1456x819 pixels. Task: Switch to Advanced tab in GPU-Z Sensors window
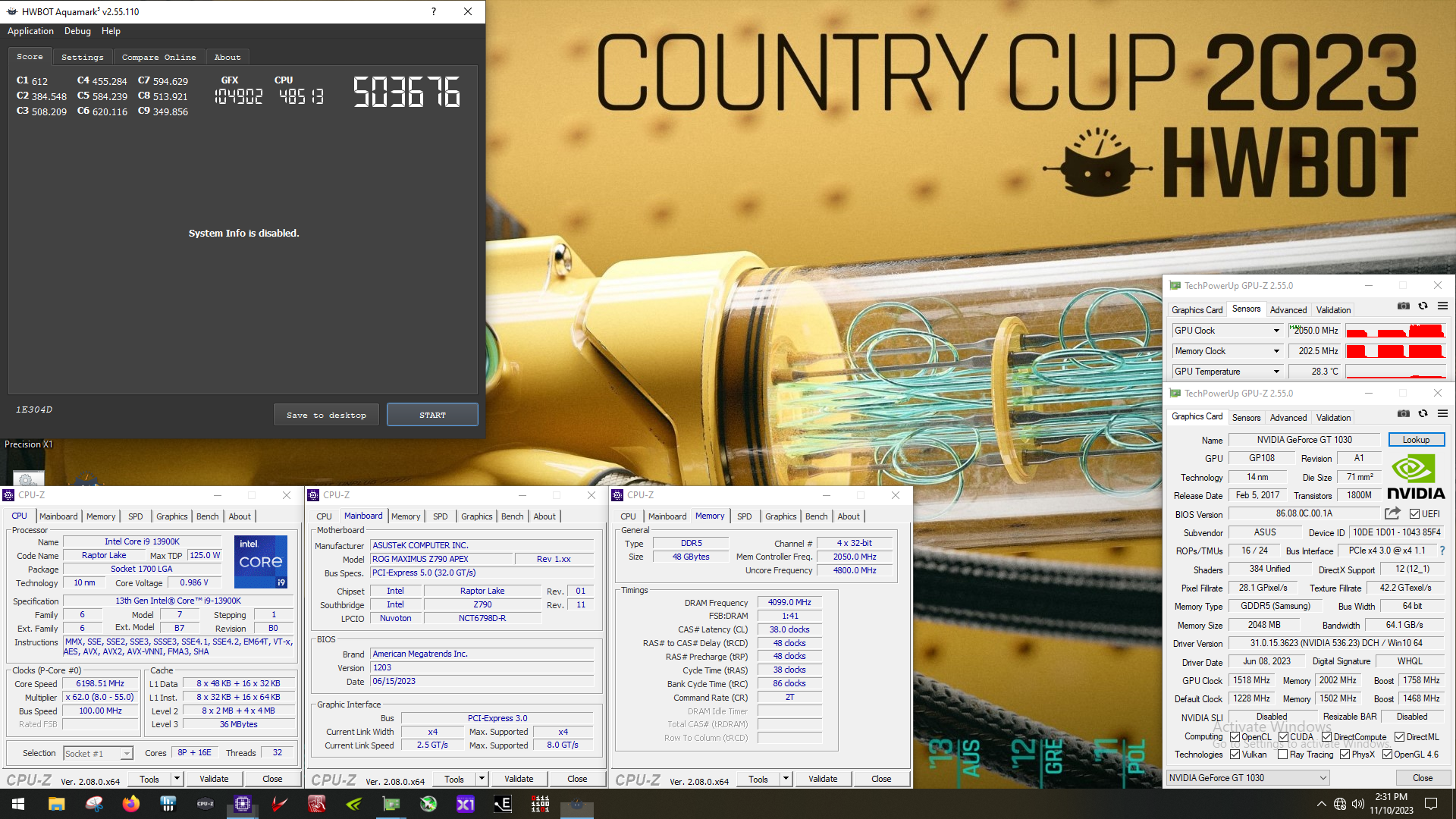(x=1288, y=310)
